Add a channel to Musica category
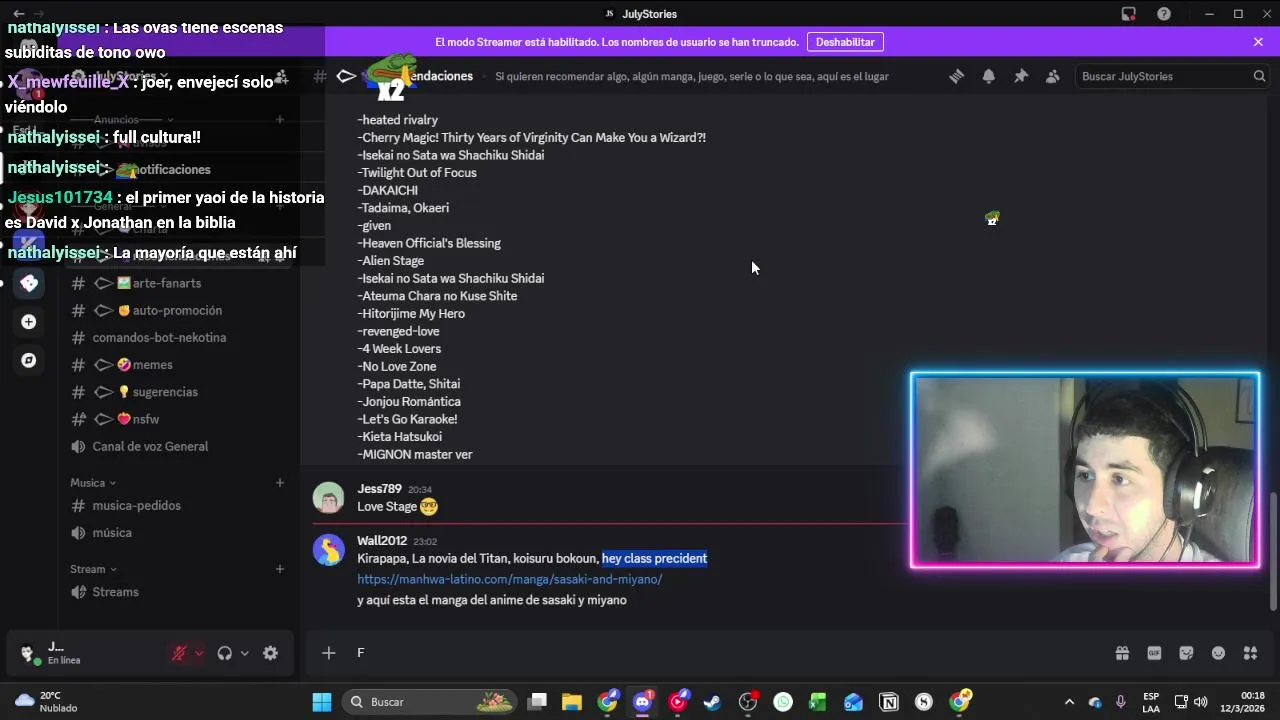Viewport: 1280px width, 720px height. point(280,483)
